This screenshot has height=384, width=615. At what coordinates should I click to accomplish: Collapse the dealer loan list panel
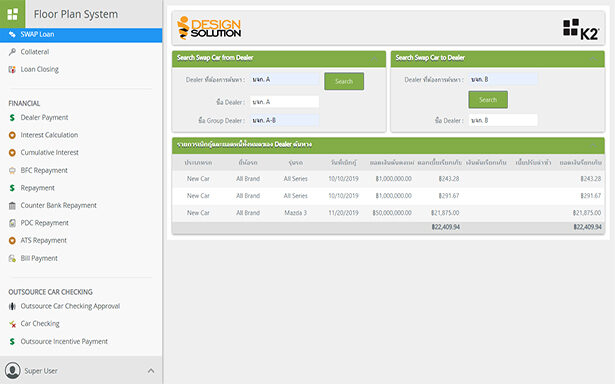pyautogui.click(x=593, y=145)
